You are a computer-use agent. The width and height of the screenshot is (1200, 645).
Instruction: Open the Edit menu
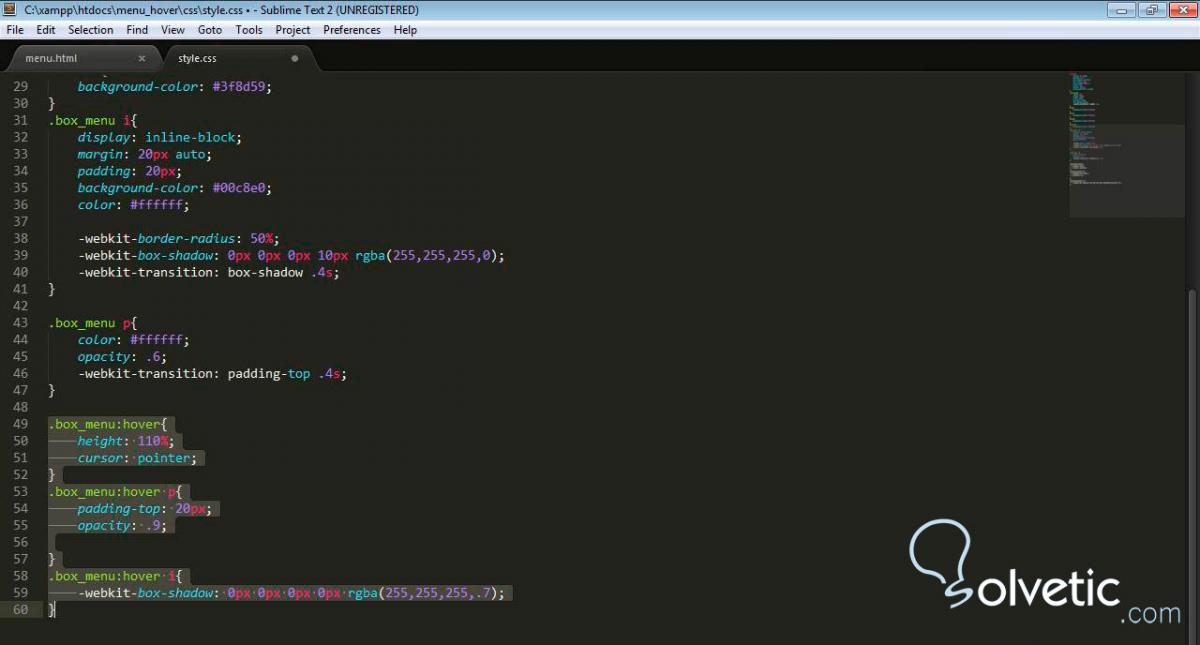click(x=46, y=30)
